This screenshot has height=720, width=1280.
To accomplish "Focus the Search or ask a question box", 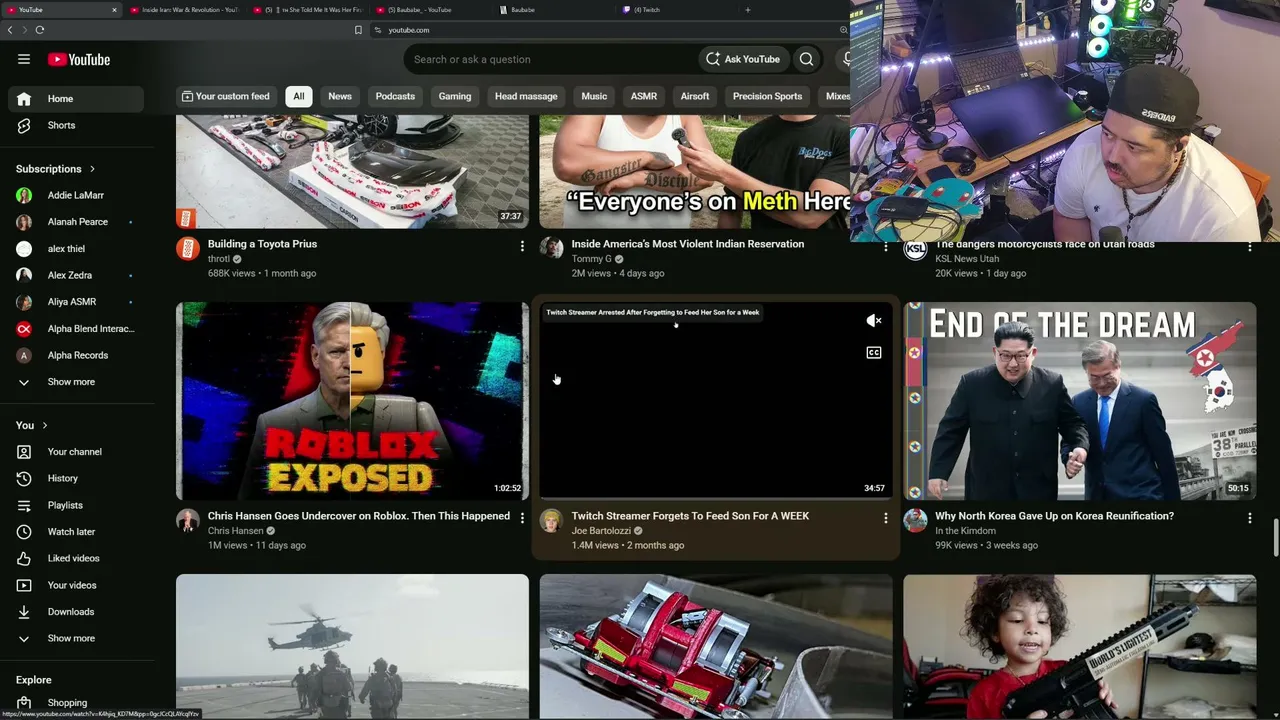I will [x=550, y=59].
